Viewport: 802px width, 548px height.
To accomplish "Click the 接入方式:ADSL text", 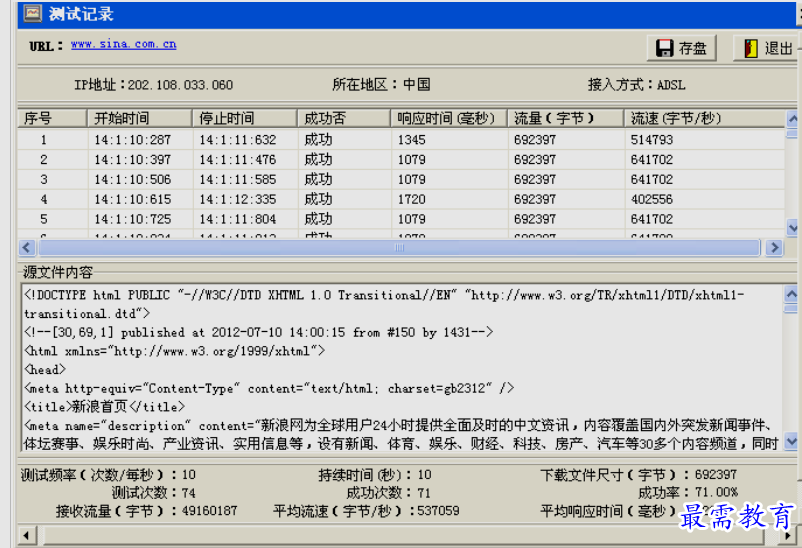I will (x=636, y=84).
